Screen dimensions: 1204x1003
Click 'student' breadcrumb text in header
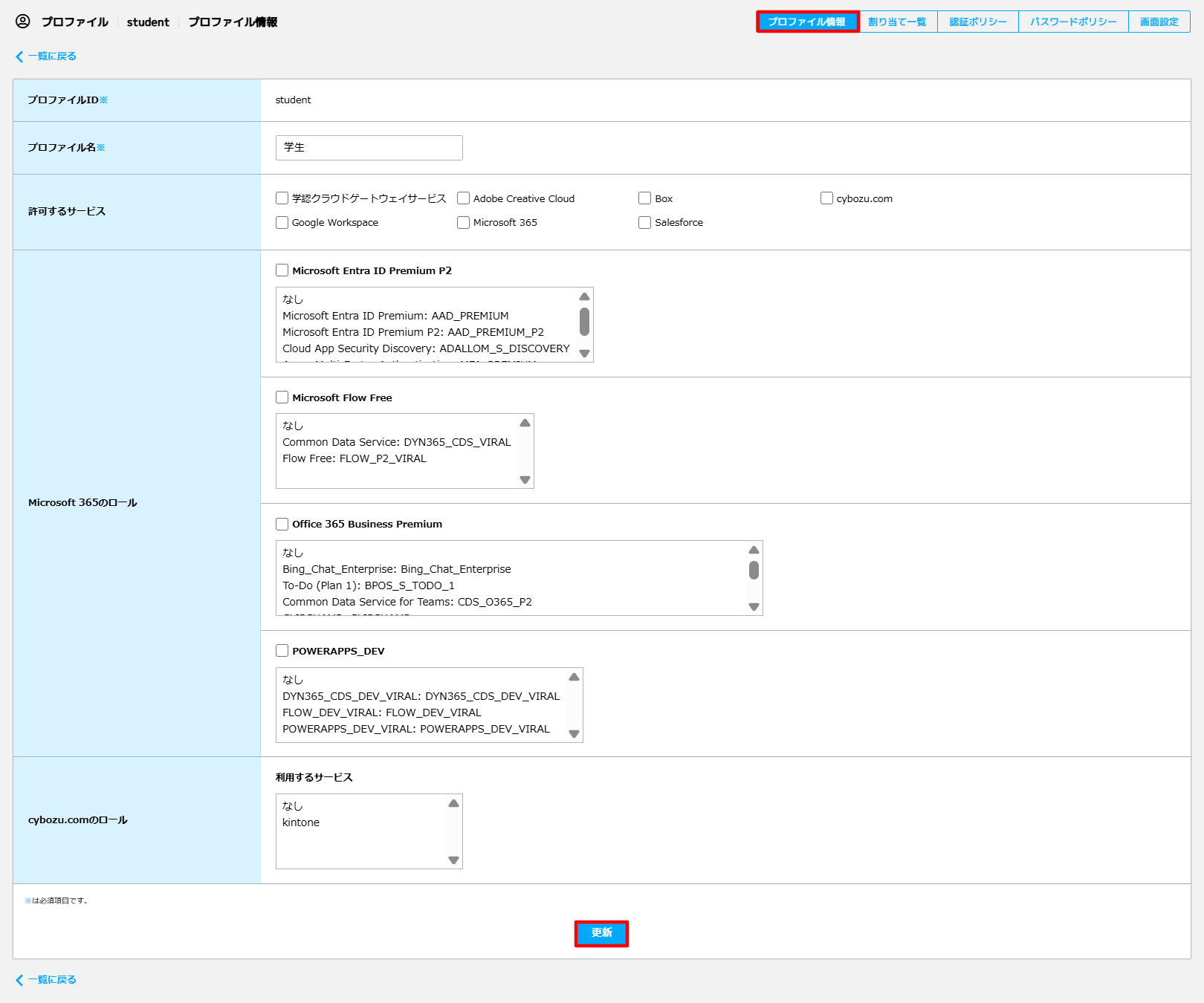pyautogui.click(x=148, y=22)
